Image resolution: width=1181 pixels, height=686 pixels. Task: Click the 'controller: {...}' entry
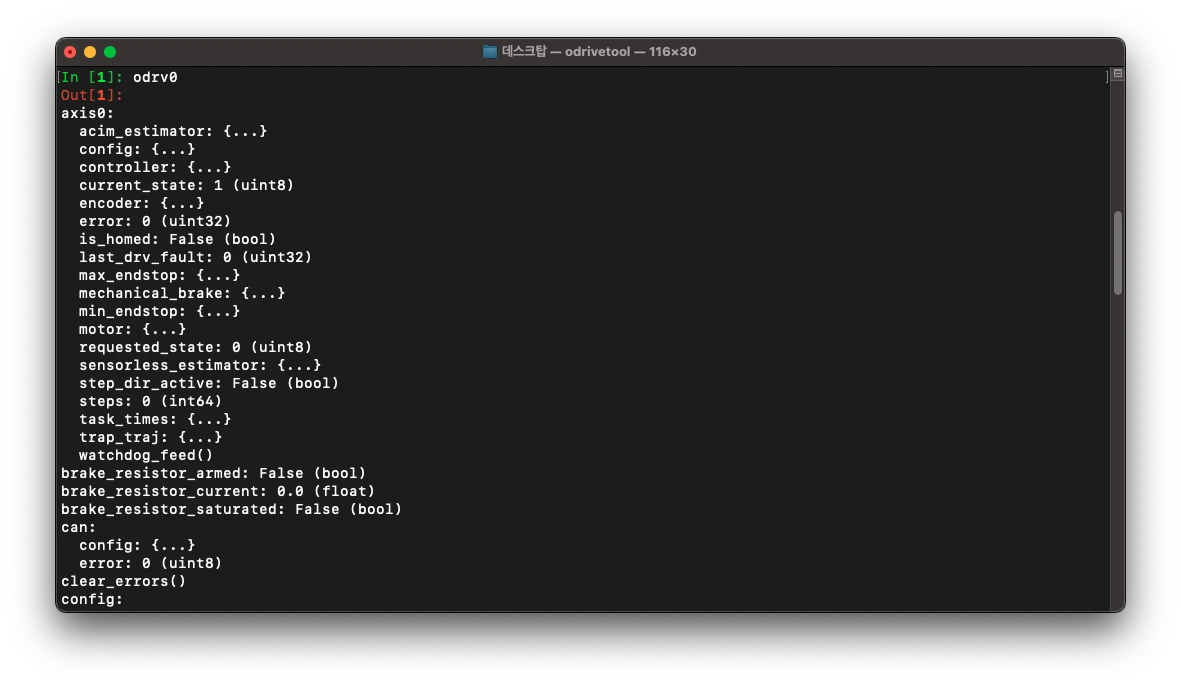click(155, 167)
